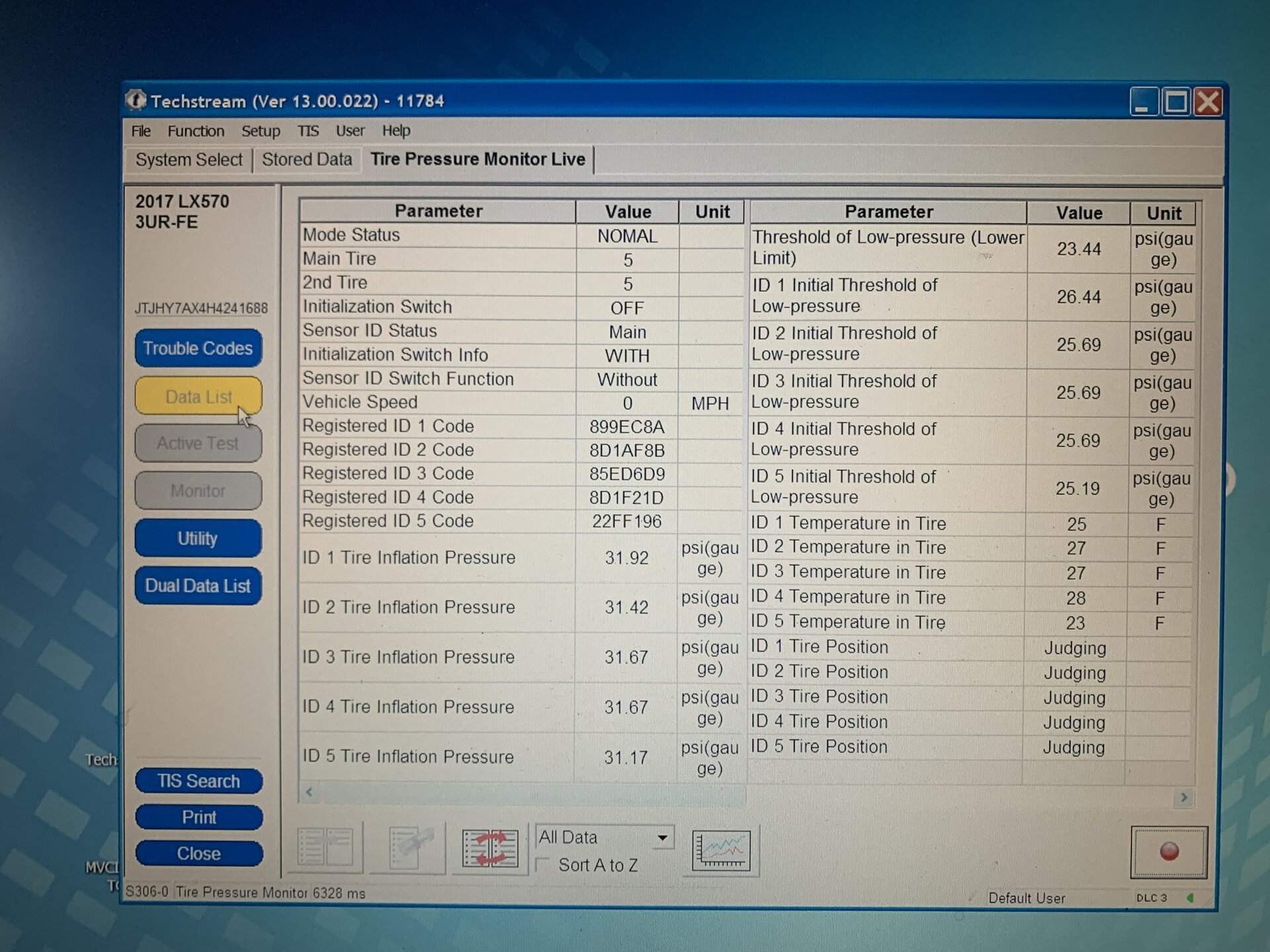Click the swap data list icon

(490, 848)
